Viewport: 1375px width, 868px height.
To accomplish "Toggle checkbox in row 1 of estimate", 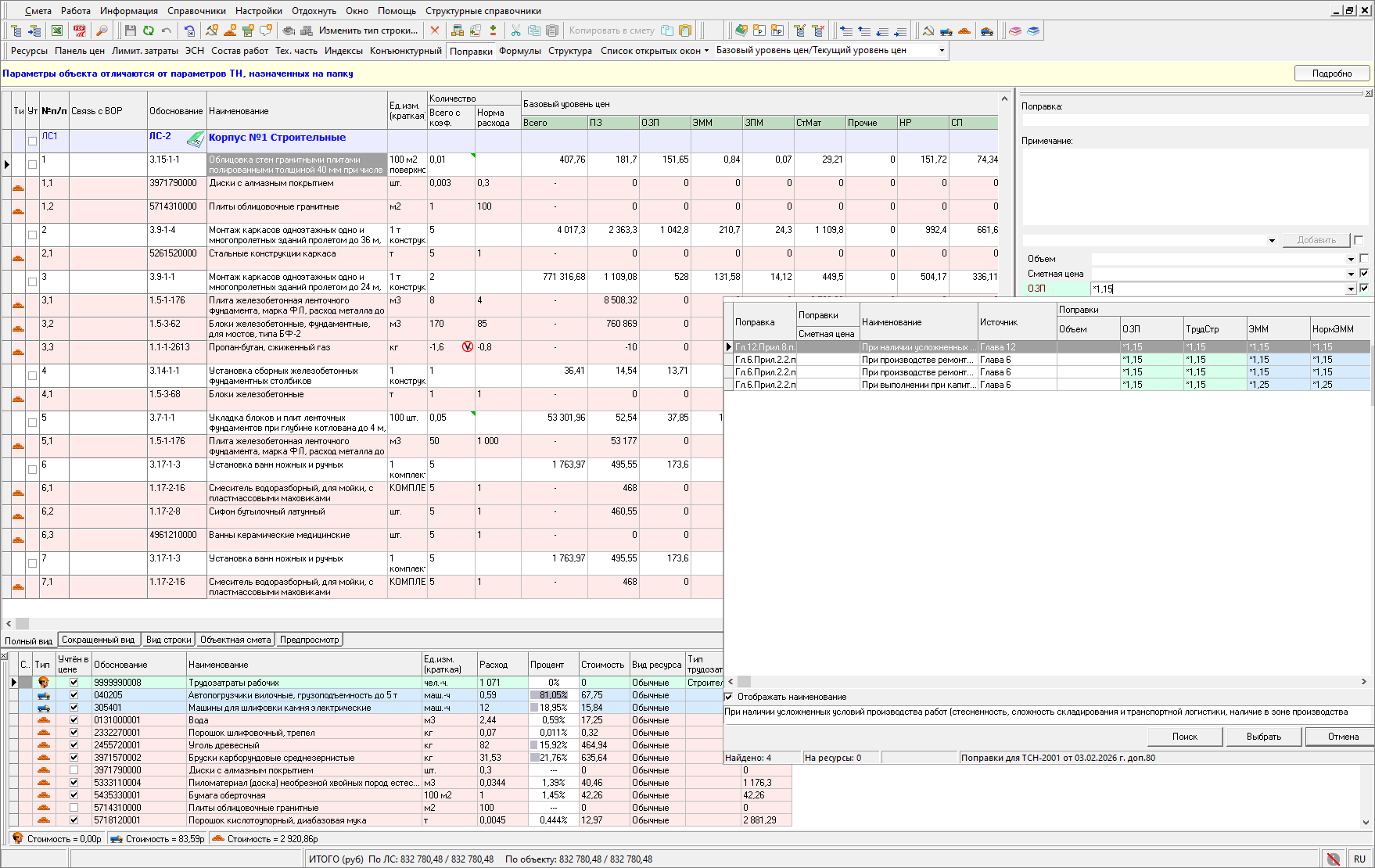I will pyautogui.click(x=32, y=164).
